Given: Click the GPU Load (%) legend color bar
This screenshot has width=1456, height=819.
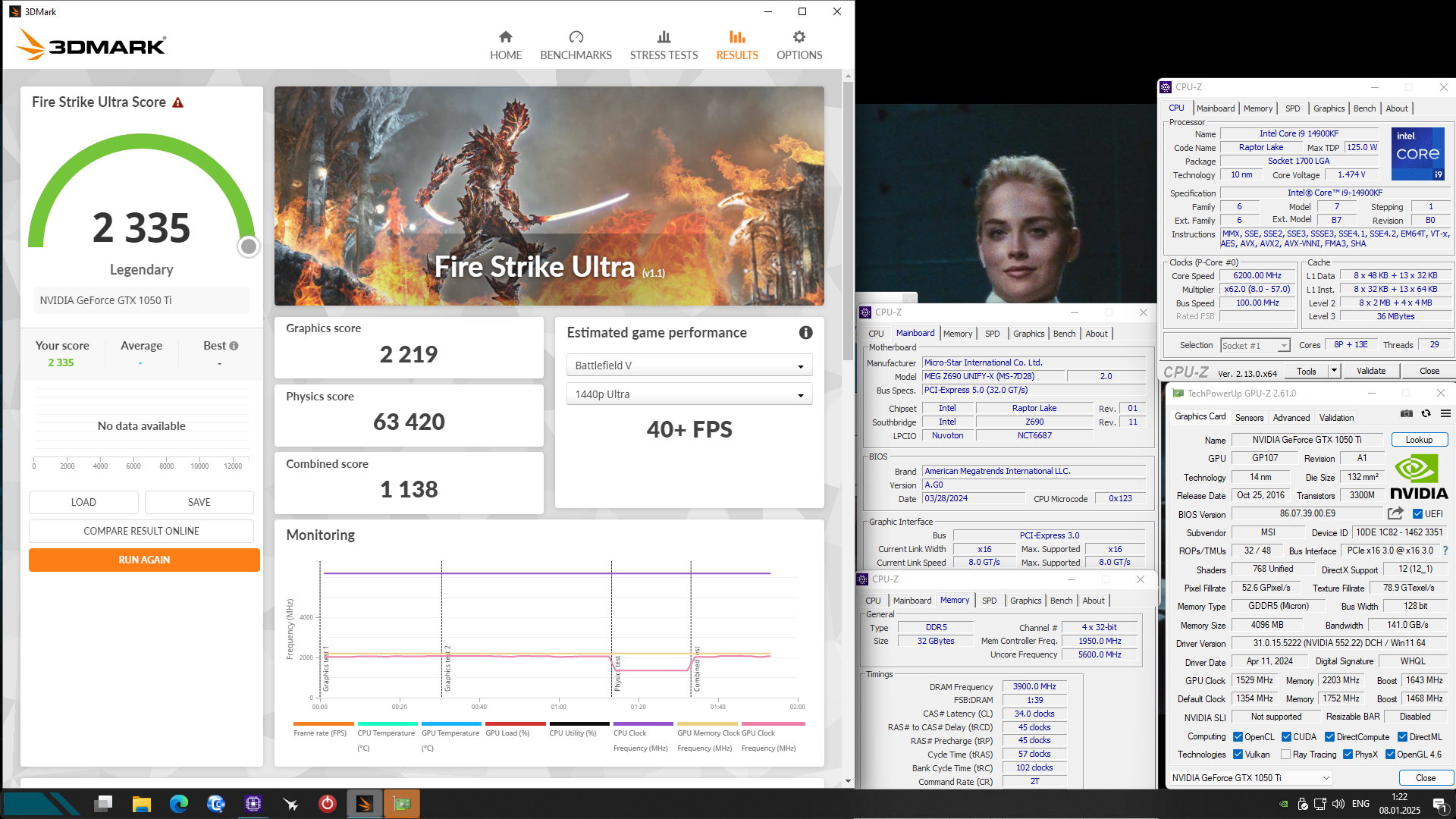Looking at the screenshot, I should [515, 724].
